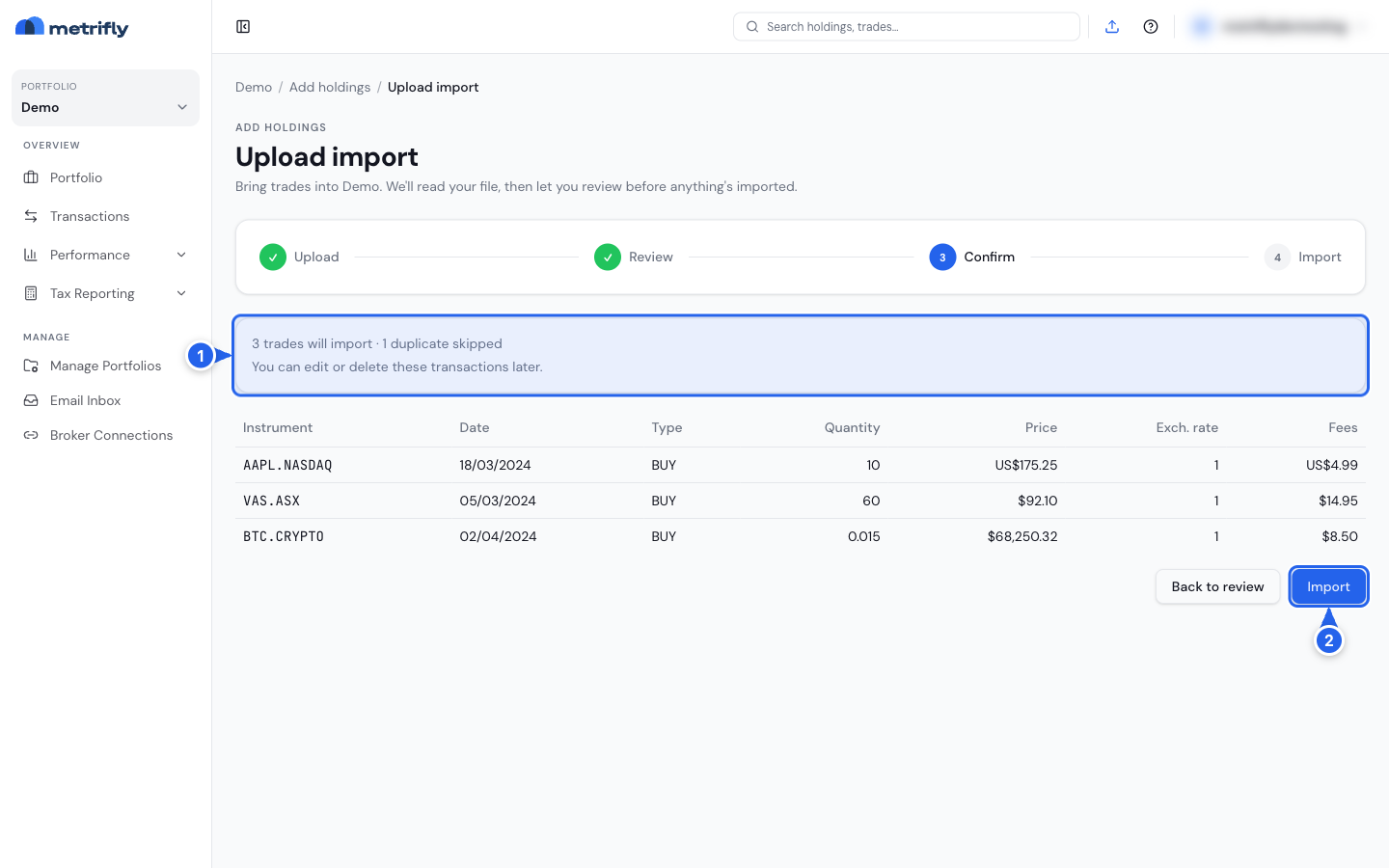
Task: Click the Transactions arrows icon
Action: (x=31, y=216)
